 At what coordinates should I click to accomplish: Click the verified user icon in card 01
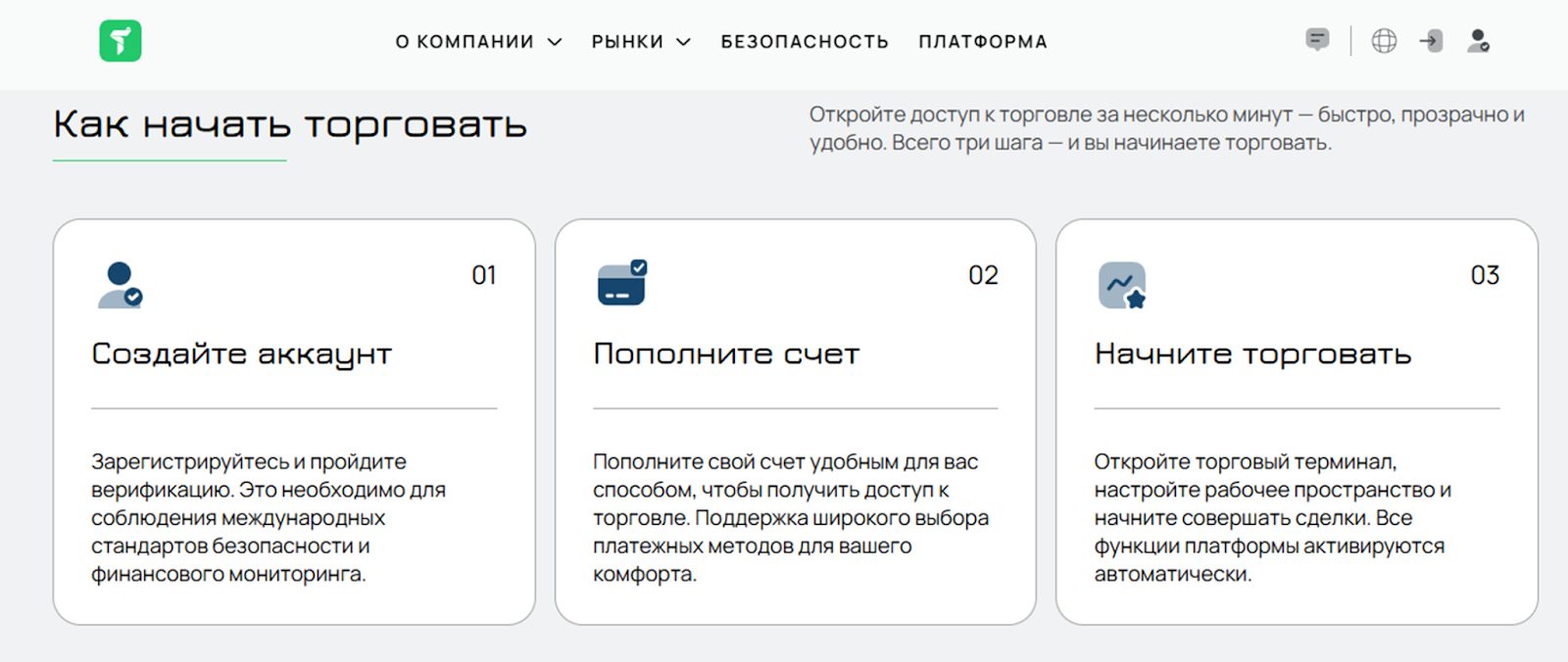(121, 285)
